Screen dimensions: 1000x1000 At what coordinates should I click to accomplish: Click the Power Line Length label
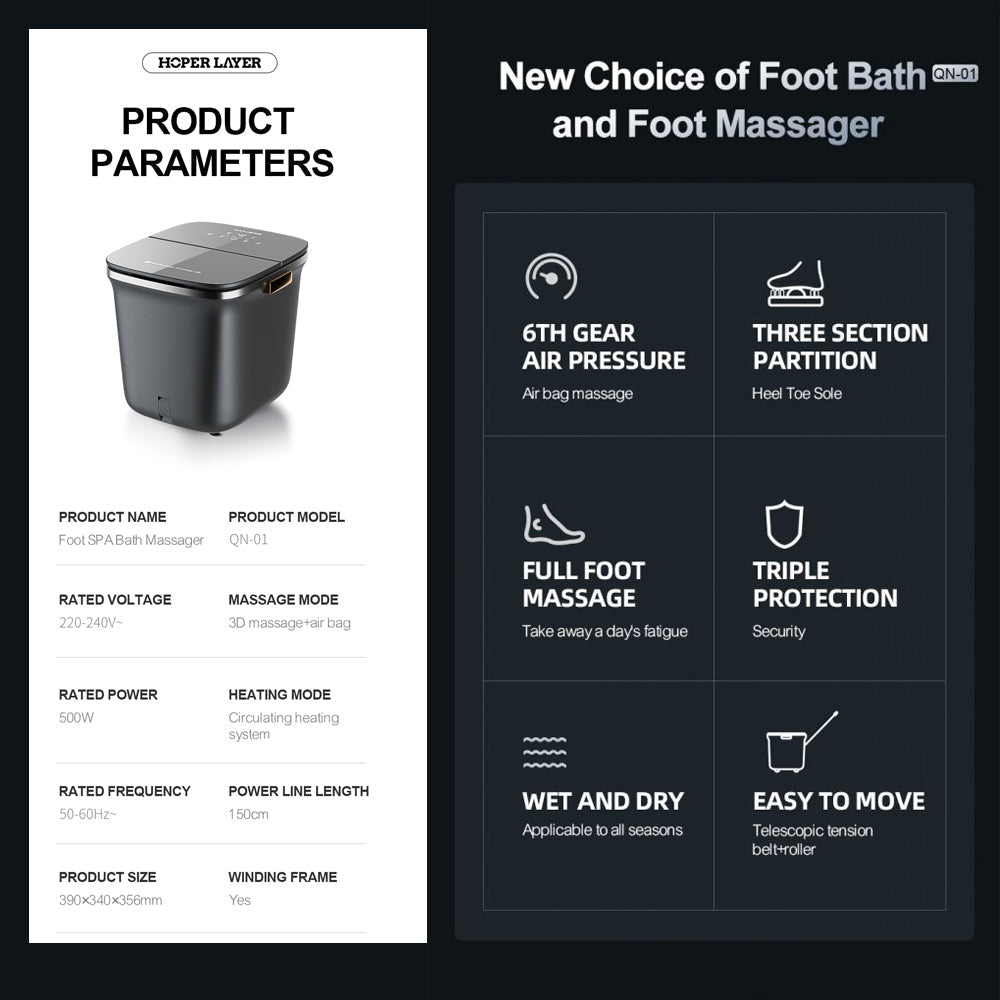pos(298,791)
